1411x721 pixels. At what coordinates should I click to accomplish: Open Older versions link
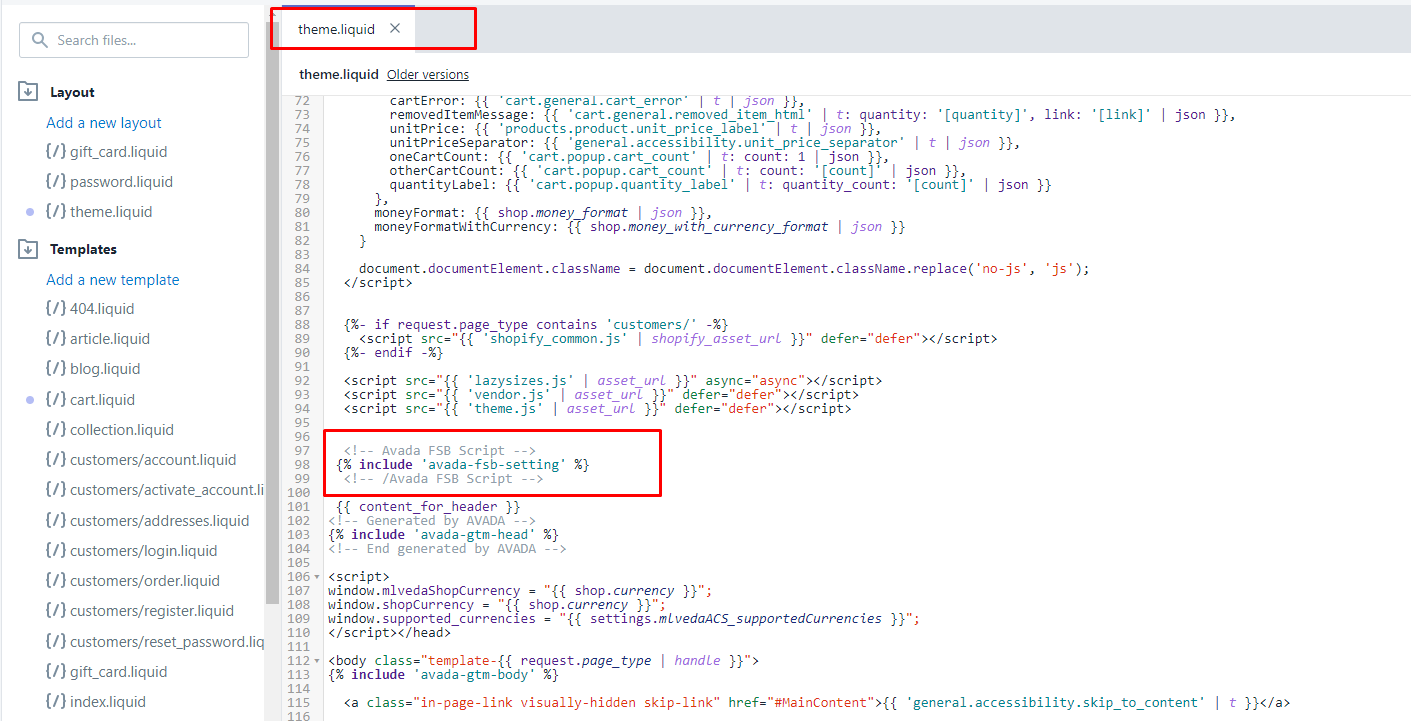click(428, 74)
